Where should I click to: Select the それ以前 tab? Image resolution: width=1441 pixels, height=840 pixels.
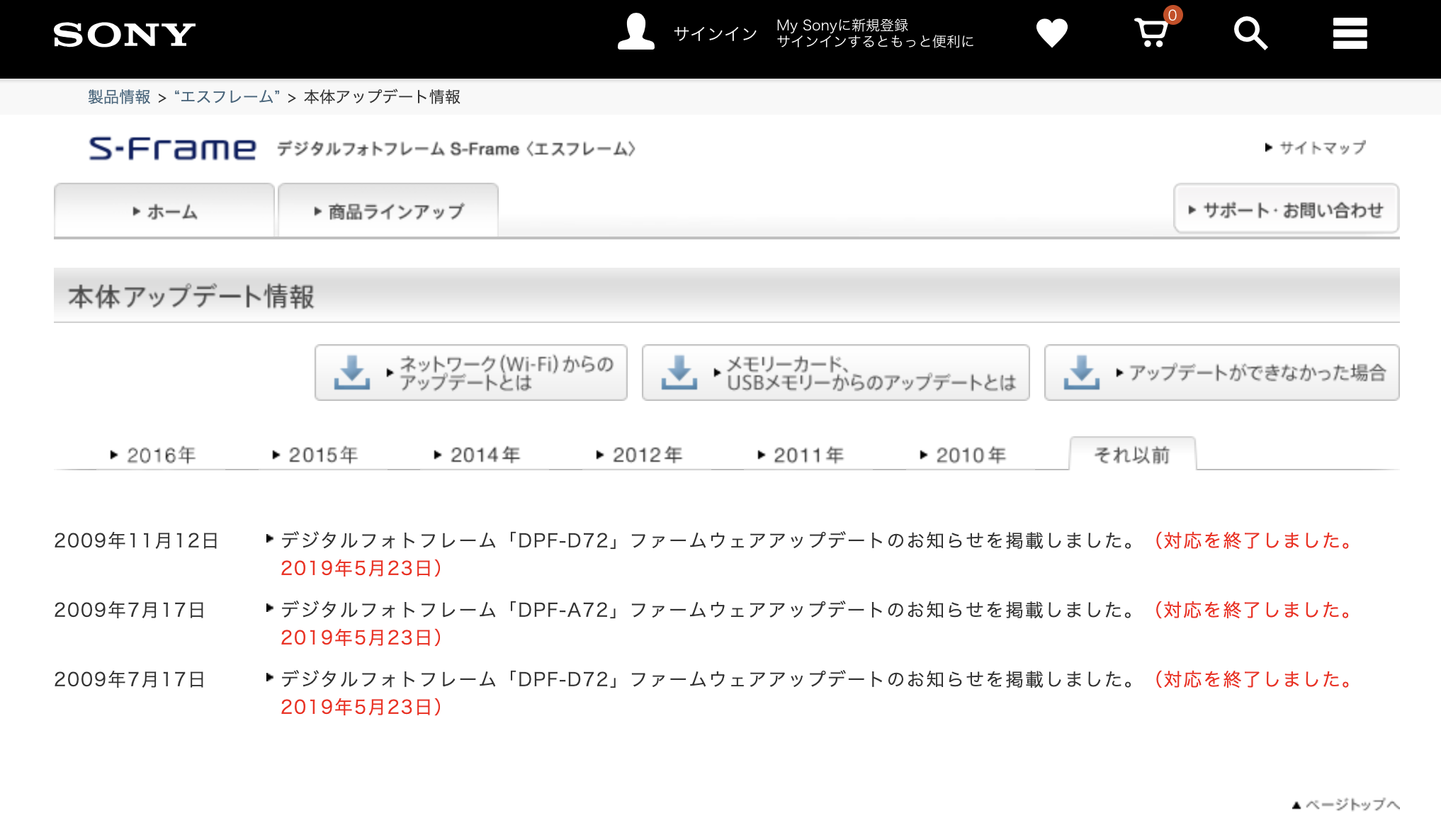[x=1131, y=454]
